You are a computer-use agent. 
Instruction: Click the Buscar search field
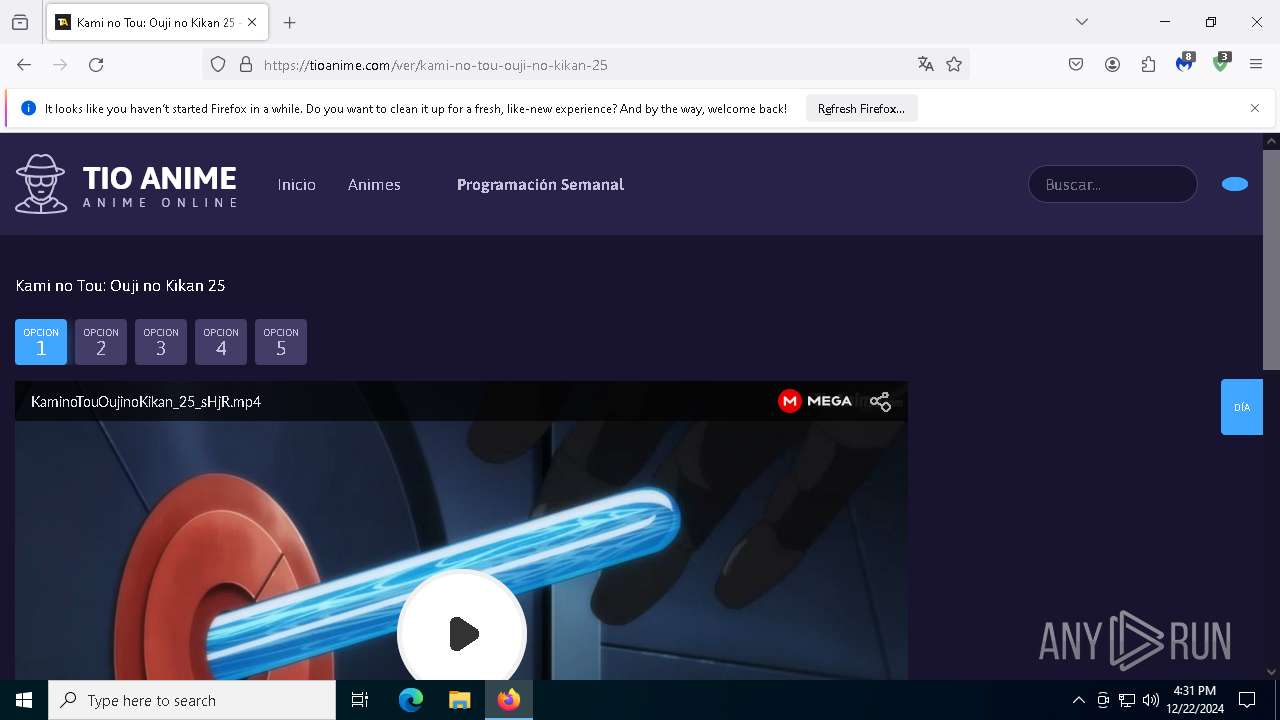[x=1113, y=184]
